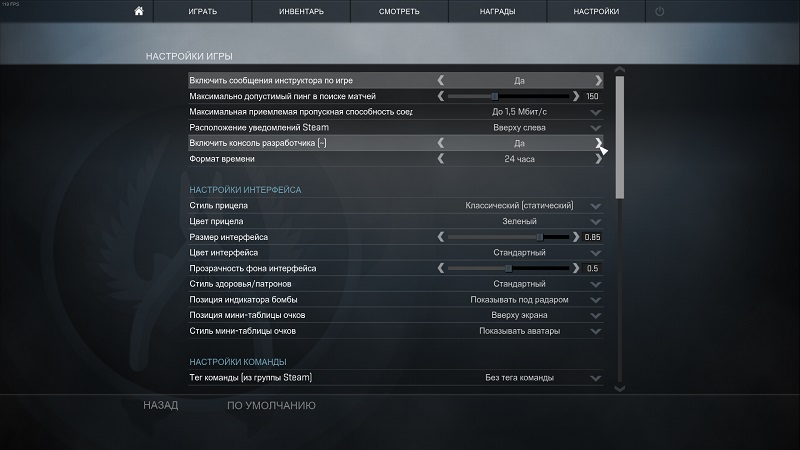Click label Стиль прицела
The width and height of the screenshot is (800, 450).
(x=218, y=205)
